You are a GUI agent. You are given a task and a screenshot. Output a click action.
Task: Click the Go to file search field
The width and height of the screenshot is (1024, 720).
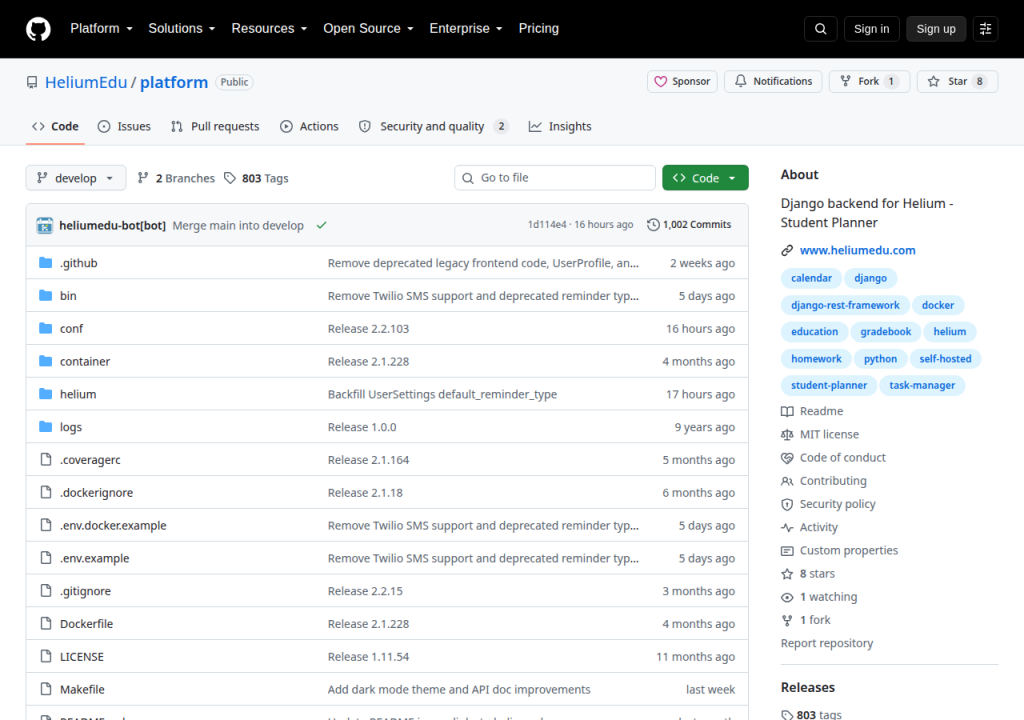[x=554, y=178]
